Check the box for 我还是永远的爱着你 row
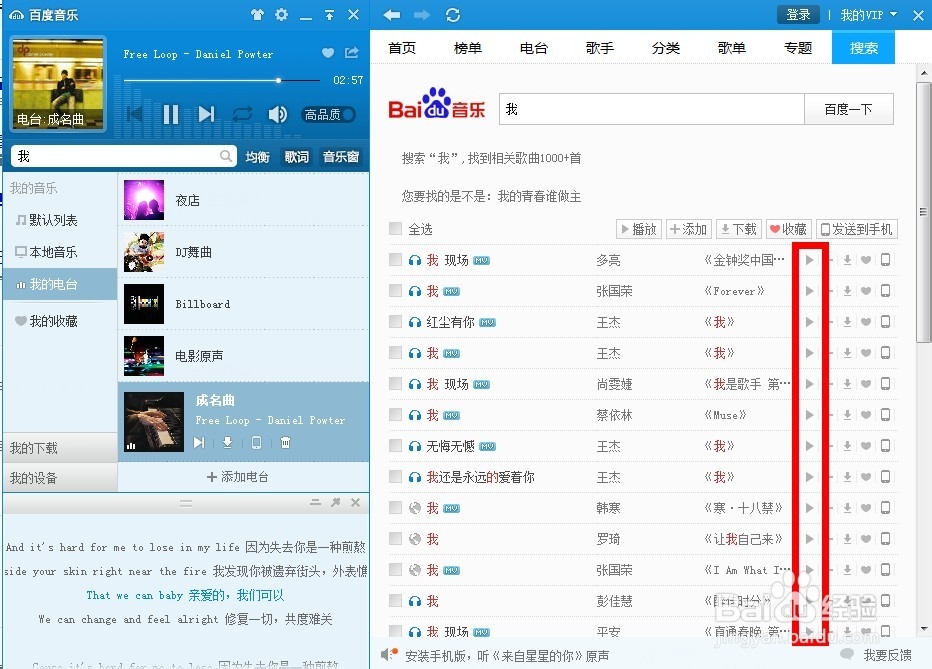Viewport: 932px width, 669px height. 395,476
